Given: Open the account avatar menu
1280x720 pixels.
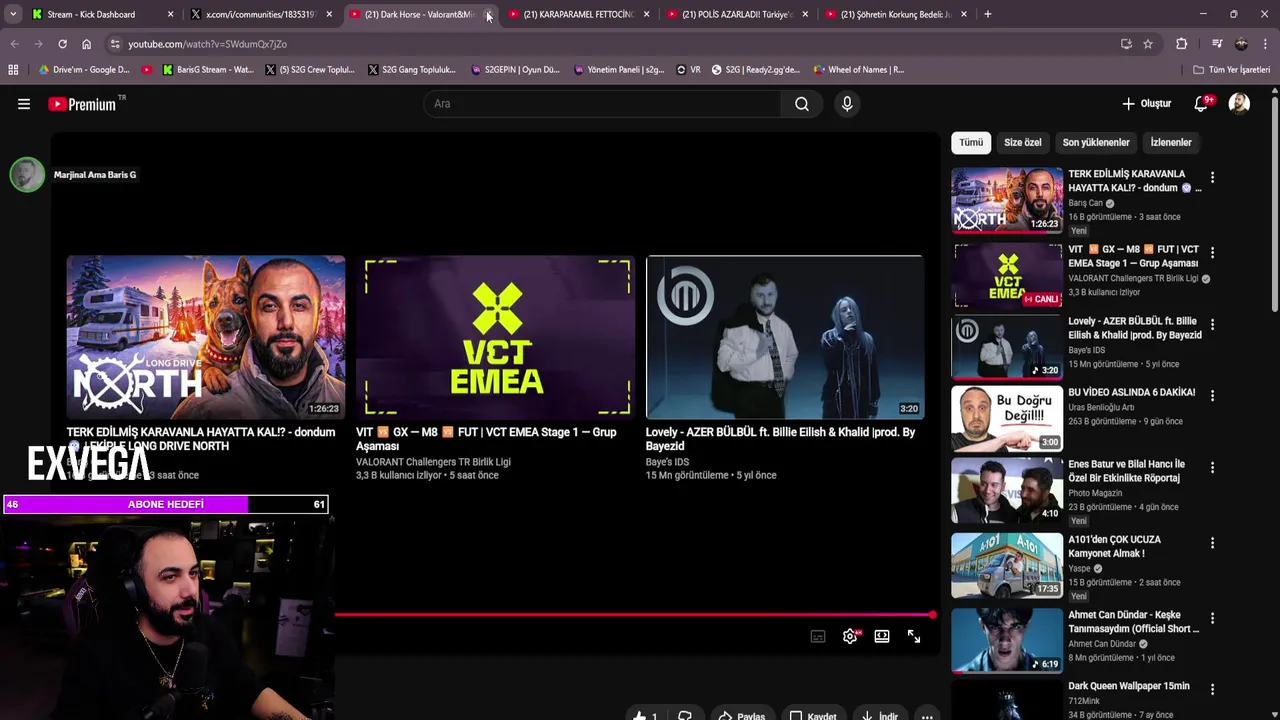Looking at the screenshot, I should [1239, 104].
